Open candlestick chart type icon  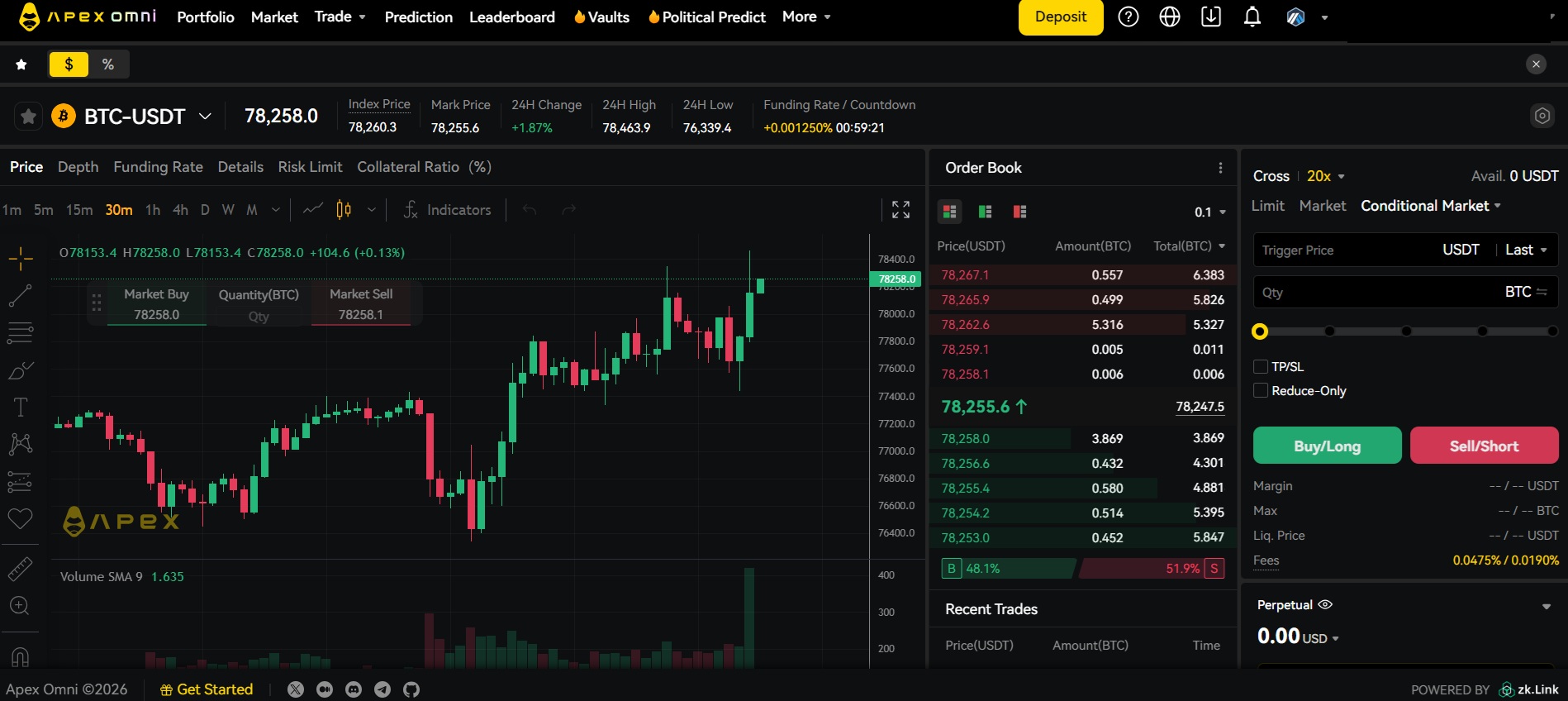pos(344,210)
